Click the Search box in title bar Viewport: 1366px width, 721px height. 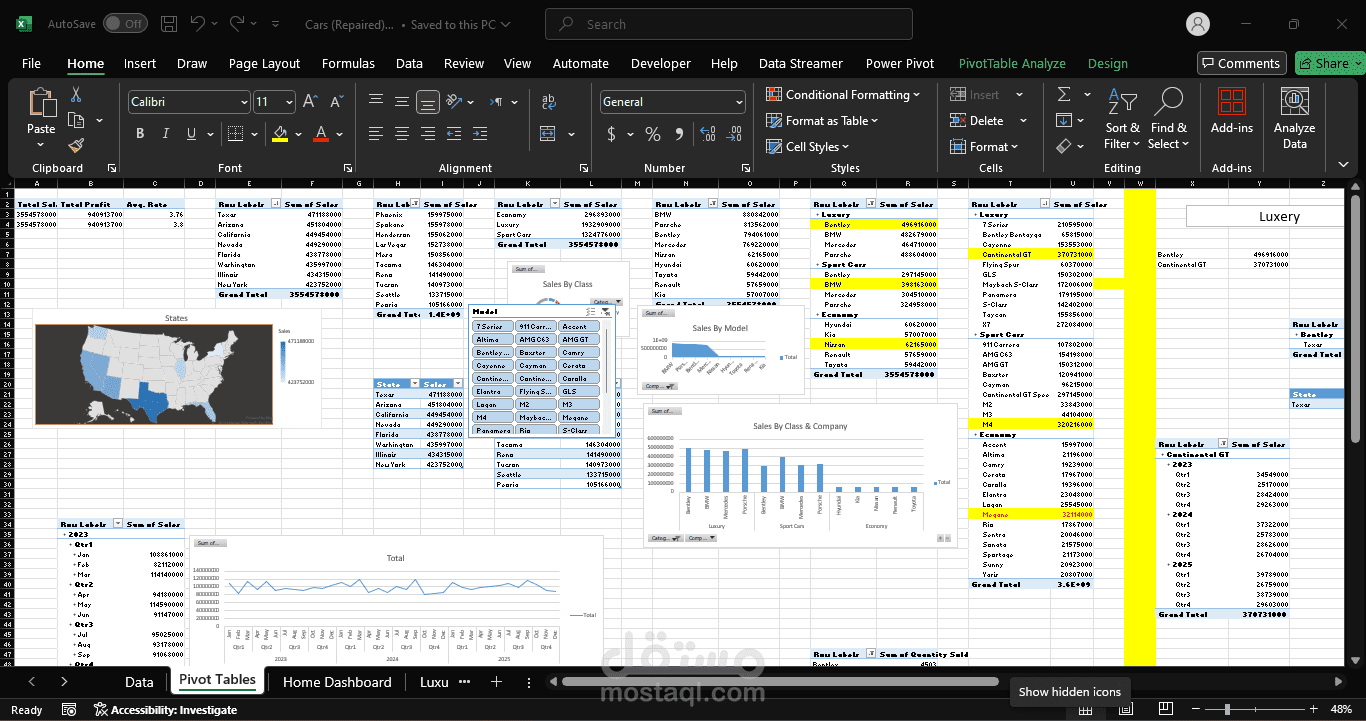[x=728, y=24]
